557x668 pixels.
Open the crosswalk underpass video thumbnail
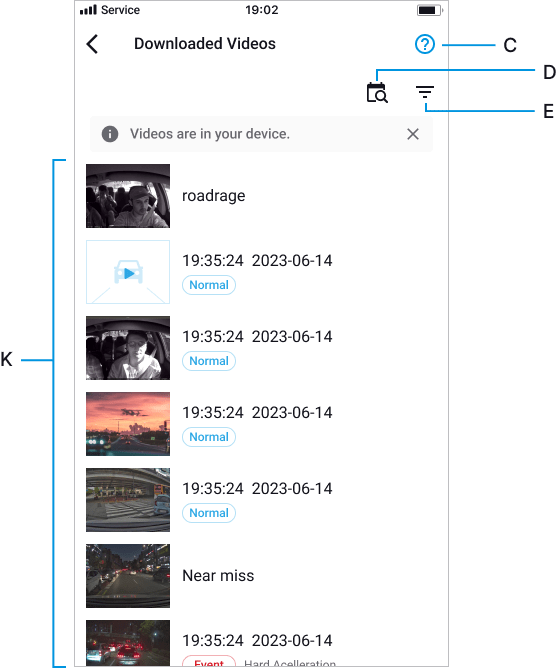(x=128, y=500)
